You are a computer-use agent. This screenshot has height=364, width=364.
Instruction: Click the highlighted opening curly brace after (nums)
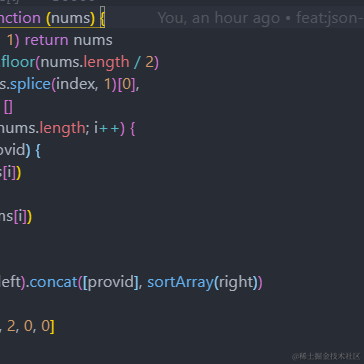pos(103,18)
